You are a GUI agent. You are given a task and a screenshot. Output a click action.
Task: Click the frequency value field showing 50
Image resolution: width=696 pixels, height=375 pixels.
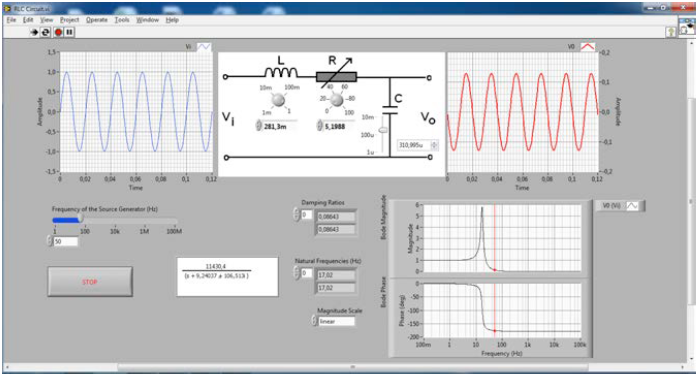coord(66,241)
